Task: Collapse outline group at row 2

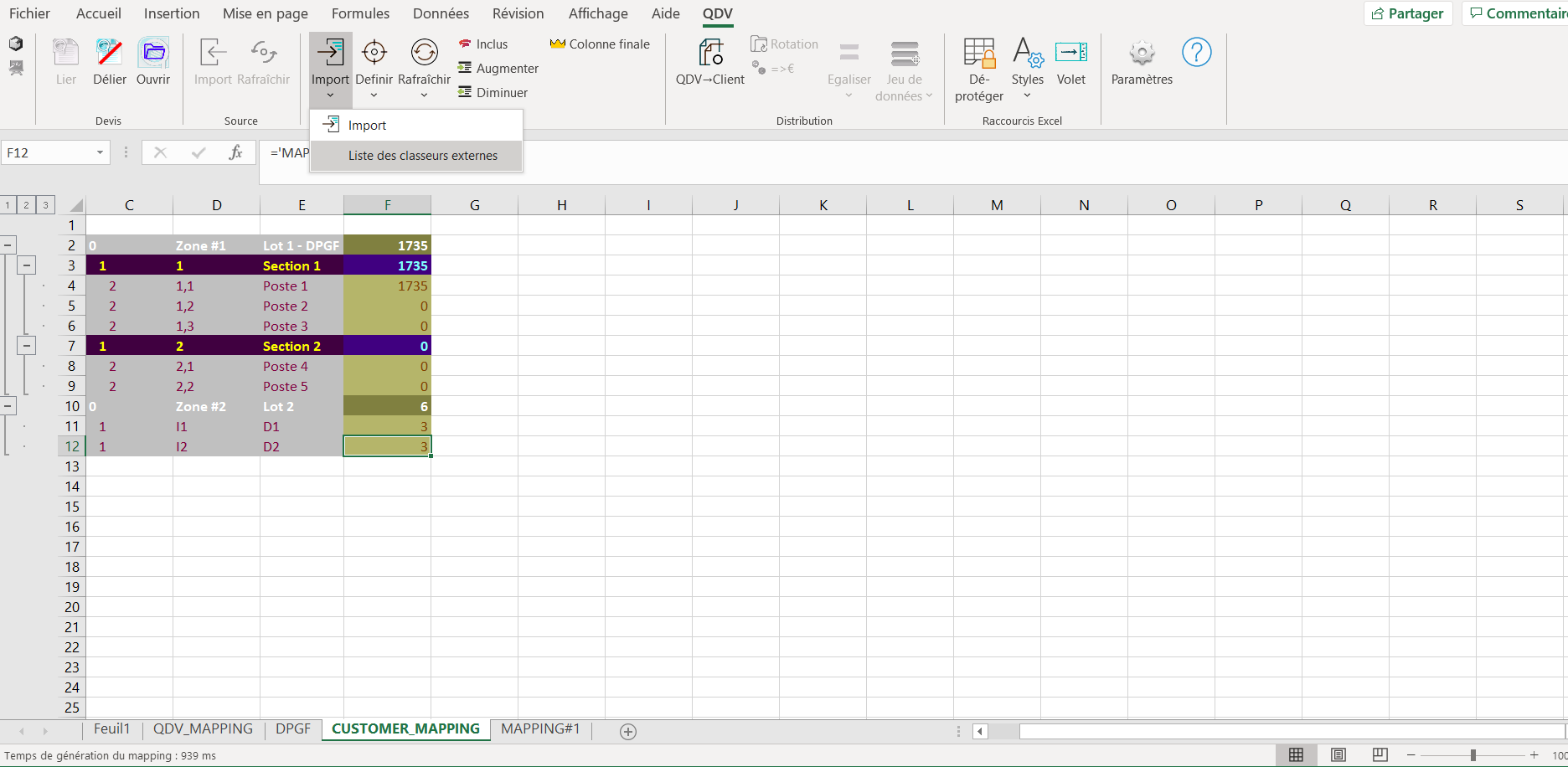Action: click(8, 245)
